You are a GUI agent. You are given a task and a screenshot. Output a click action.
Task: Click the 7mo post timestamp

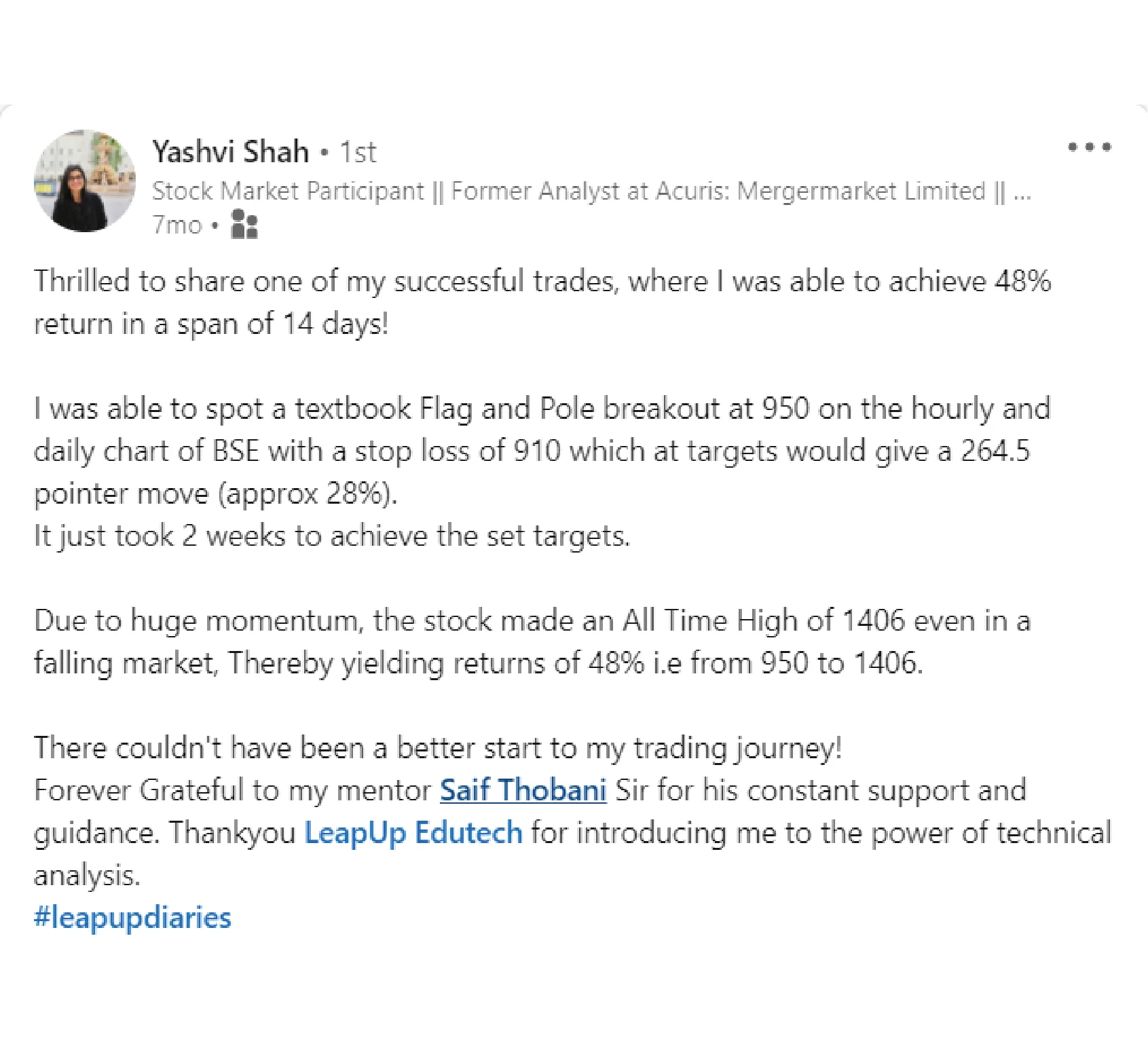[177, 225]
